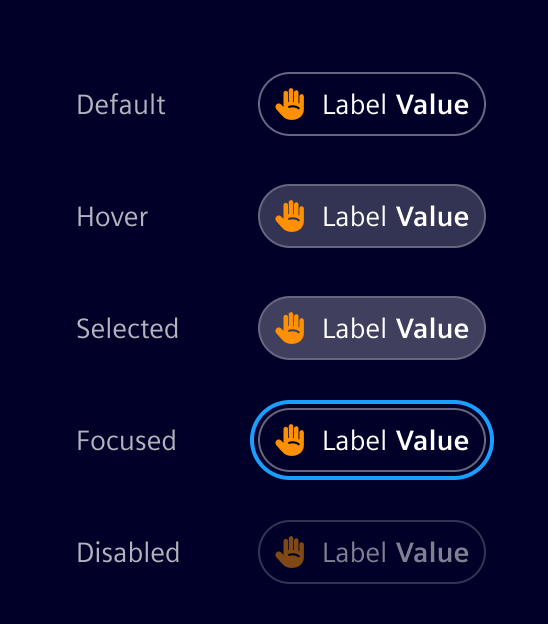The width and height of the screenshot is (548, 624).
Task: Click the Focused row caption text
Action: pyautogui.click(x=126, y=441)
